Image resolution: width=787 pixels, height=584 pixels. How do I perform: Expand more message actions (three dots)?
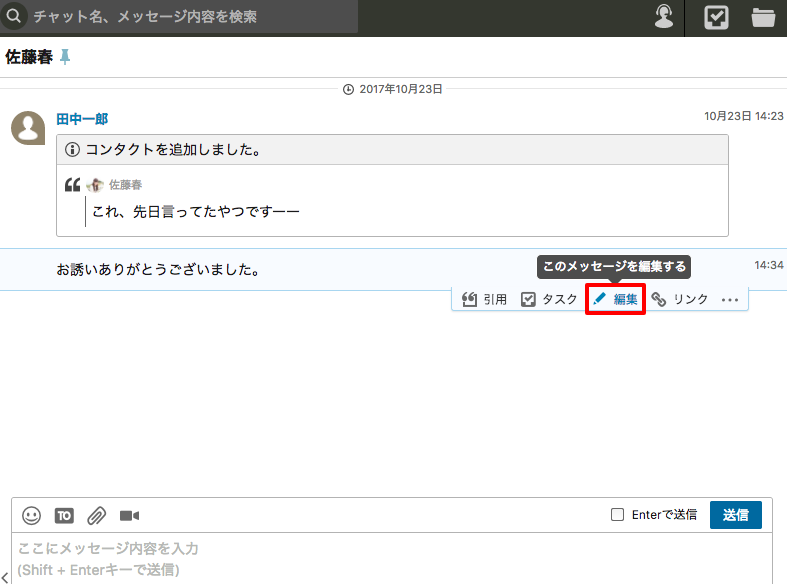(729, 299)
